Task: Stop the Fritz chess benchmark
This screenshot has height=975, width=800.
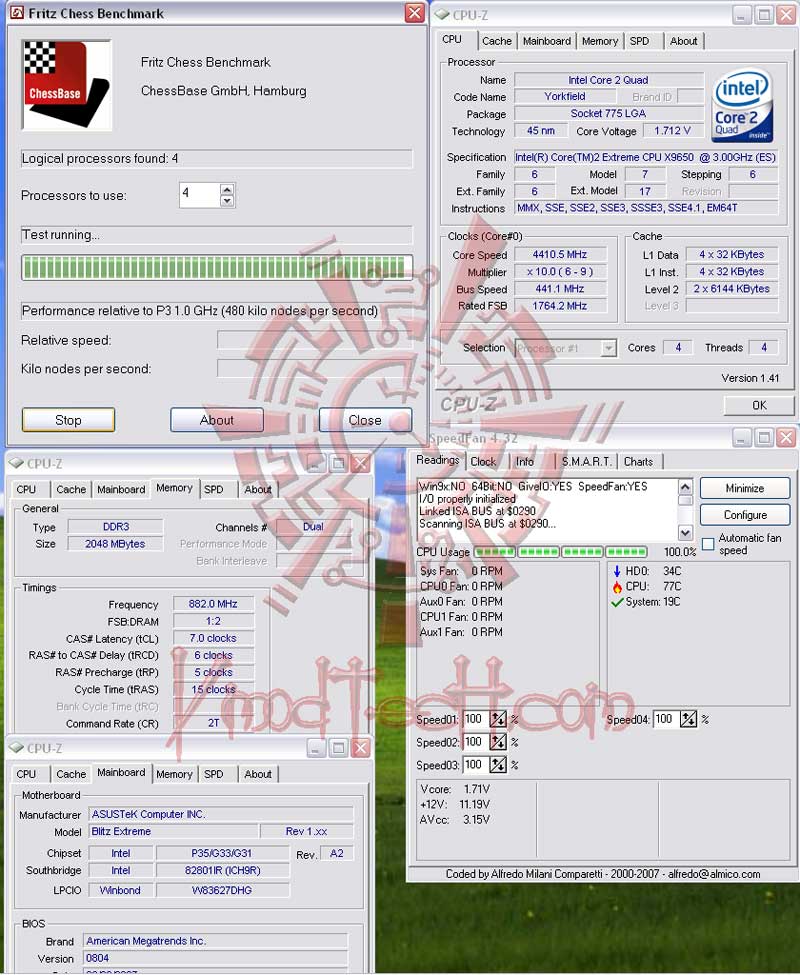Action: pyautogui.click(x=68, y=420)
